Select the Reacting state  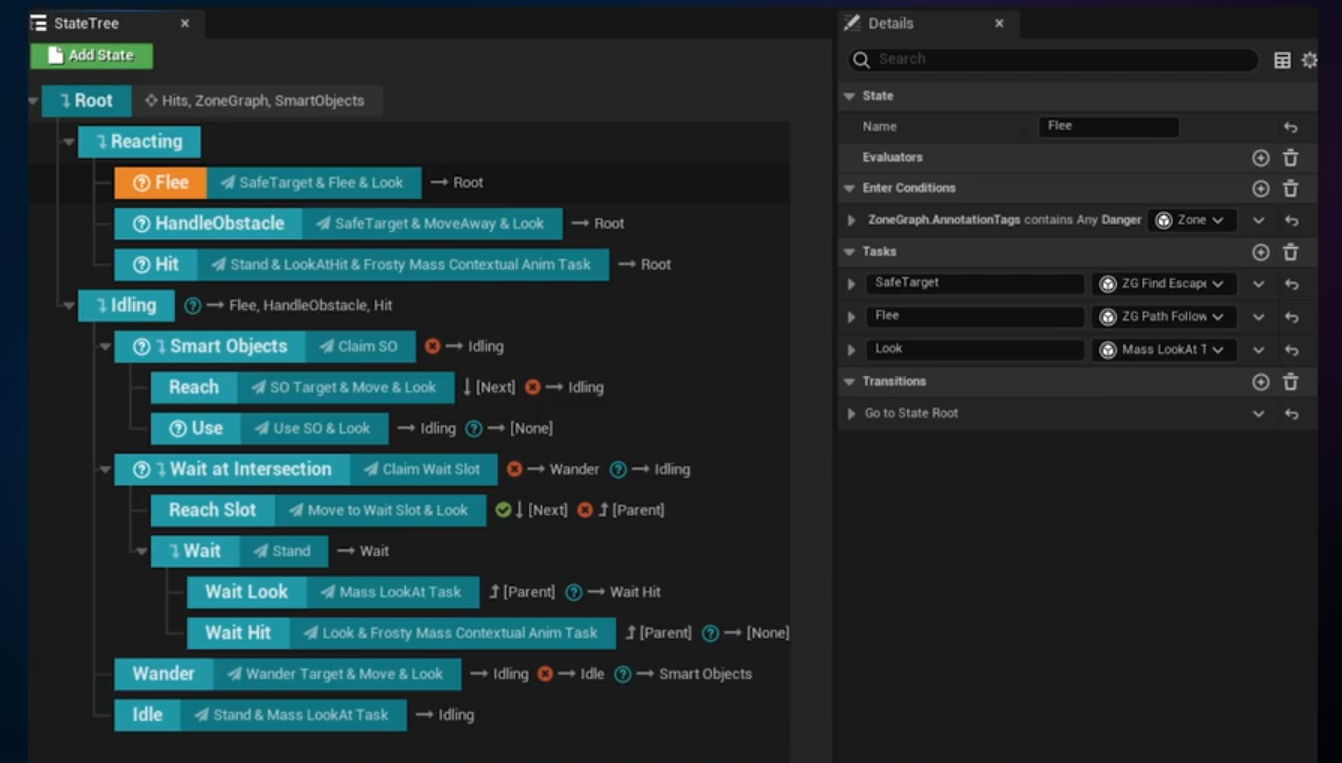pos(139,142)
